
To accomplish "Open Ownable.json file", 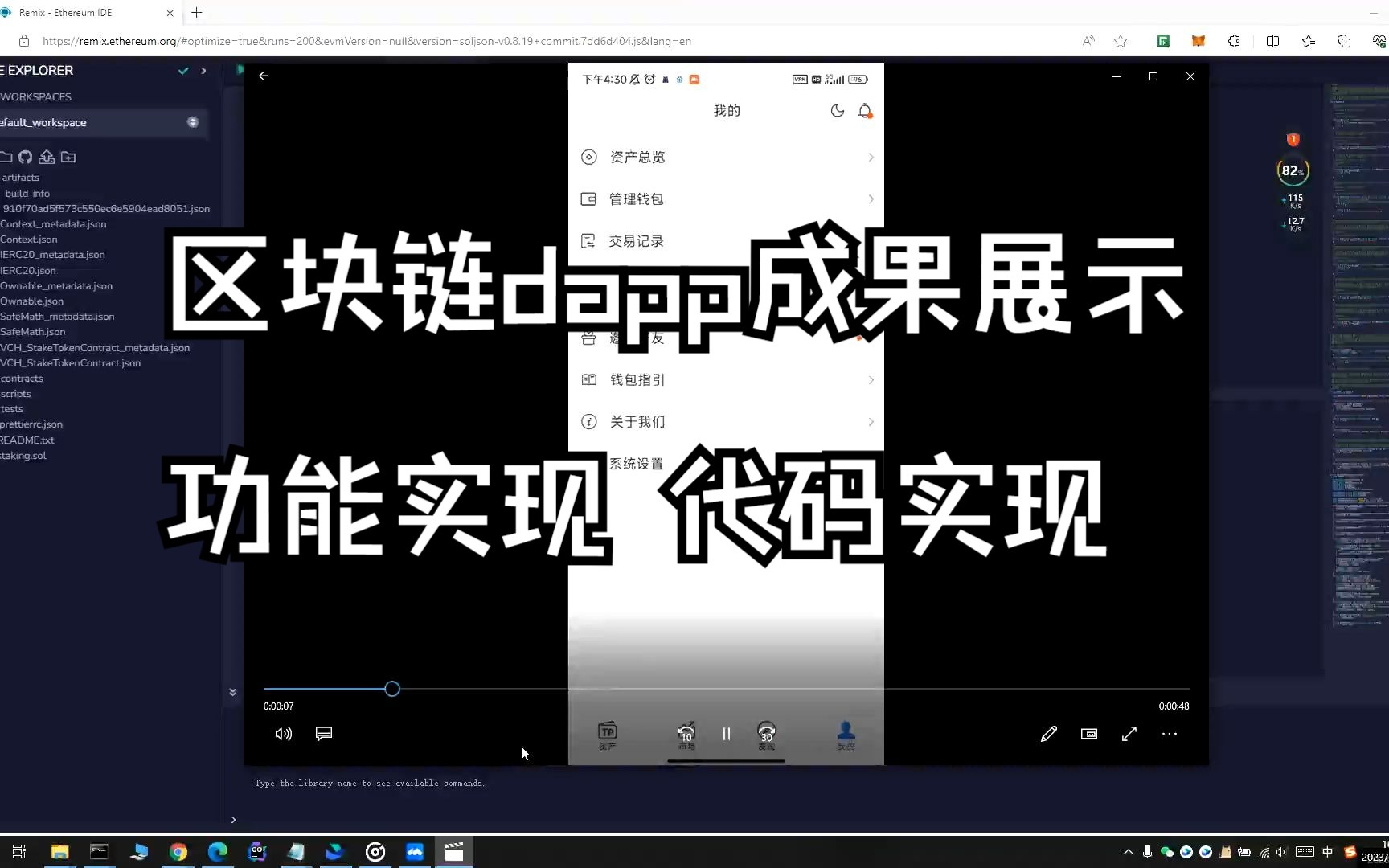I will [32, 301].
